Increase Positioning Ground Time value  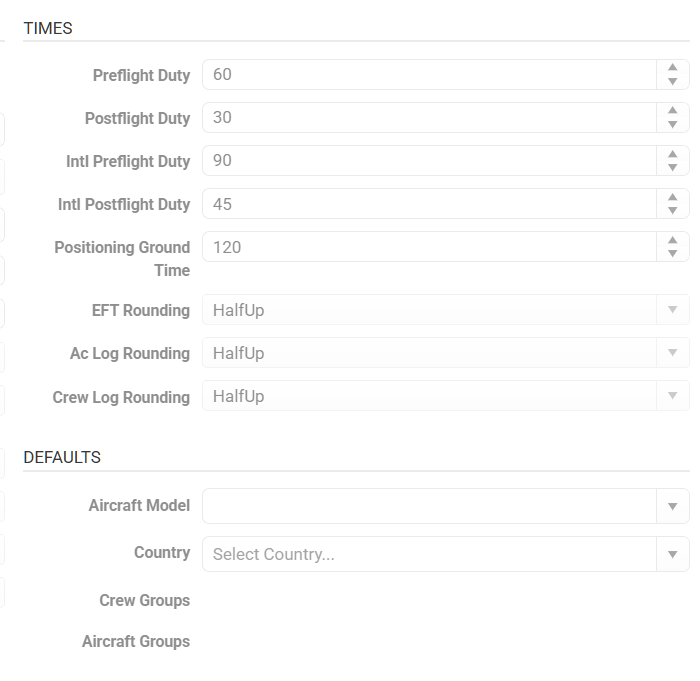pos(672,240)
